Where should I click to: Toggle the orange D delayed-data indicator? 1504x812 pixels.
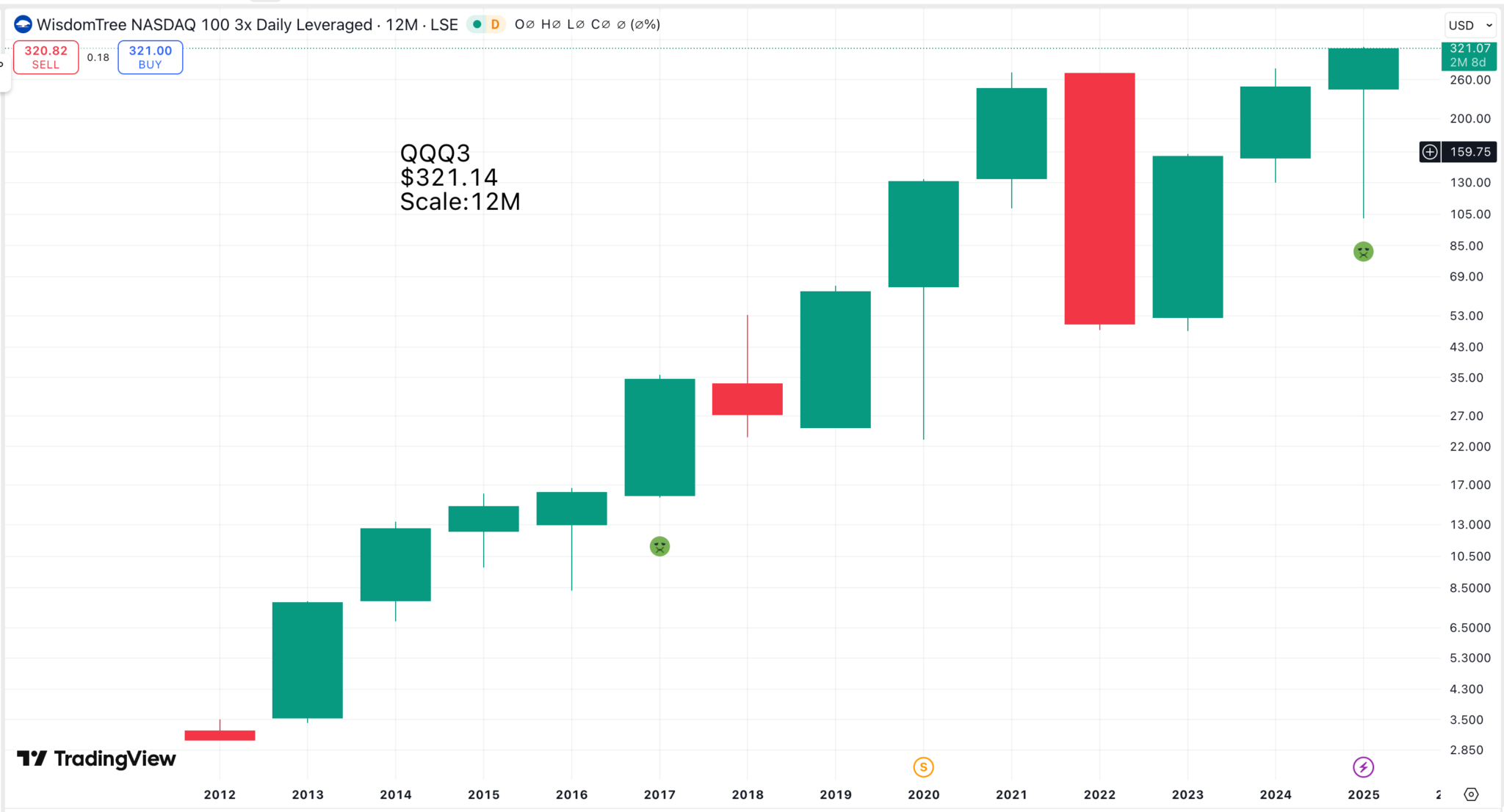(495, 24)
